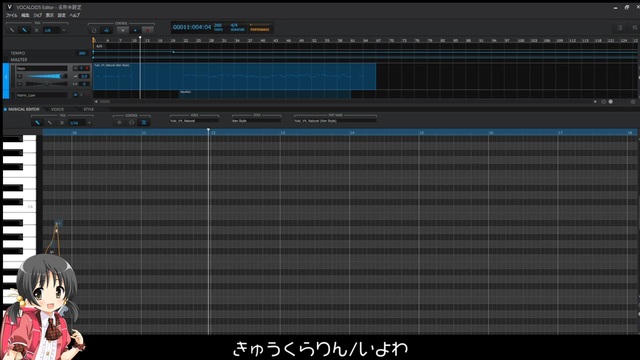640x360 pixels.
Task: Toggle the highlighted Musical Editor control icon
Action: (144, 122)
